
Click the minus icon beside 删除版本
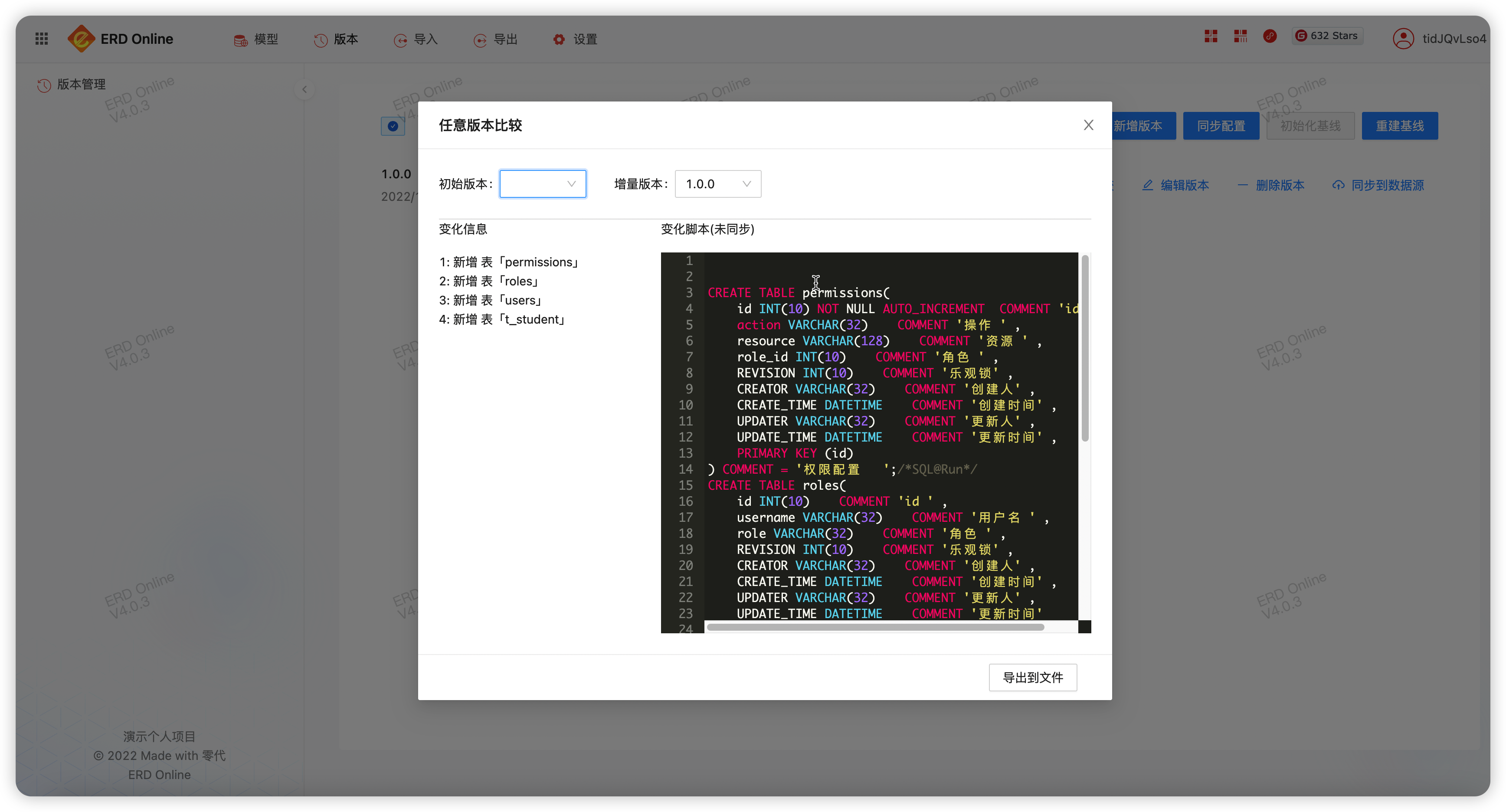pyautogui.click(x=1242, y=185)
